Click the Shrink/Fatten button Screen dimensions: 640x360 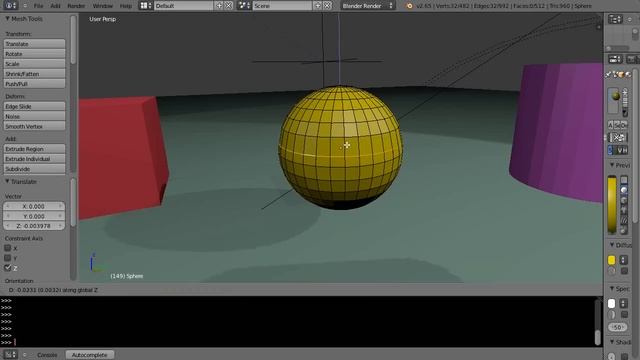pos(34,74)
